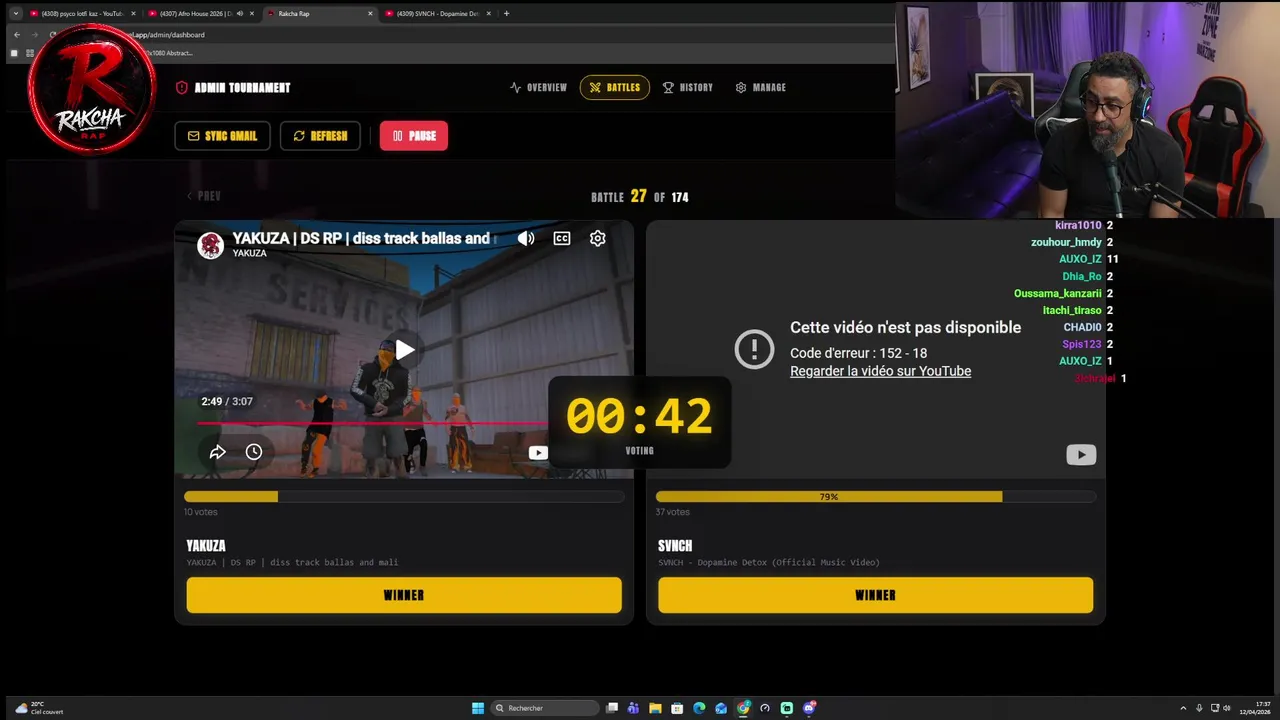This screenshot has width=1280, height=720.
Task: Show hidden system tray icons
Action: click(x=1183, y=708)
